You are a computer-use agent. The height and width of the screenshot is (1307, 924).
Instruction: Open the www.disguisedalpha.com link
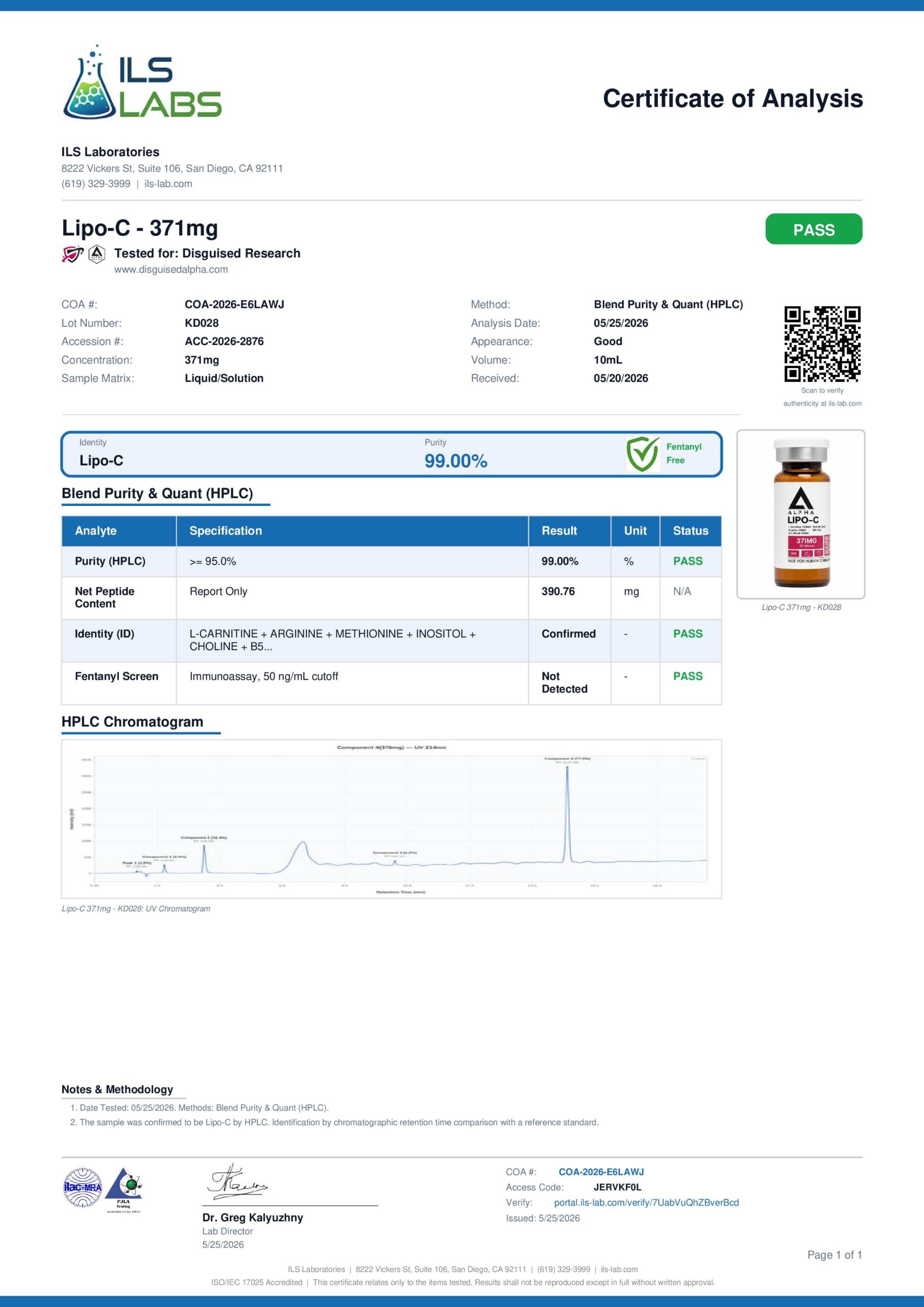[171, 269]
